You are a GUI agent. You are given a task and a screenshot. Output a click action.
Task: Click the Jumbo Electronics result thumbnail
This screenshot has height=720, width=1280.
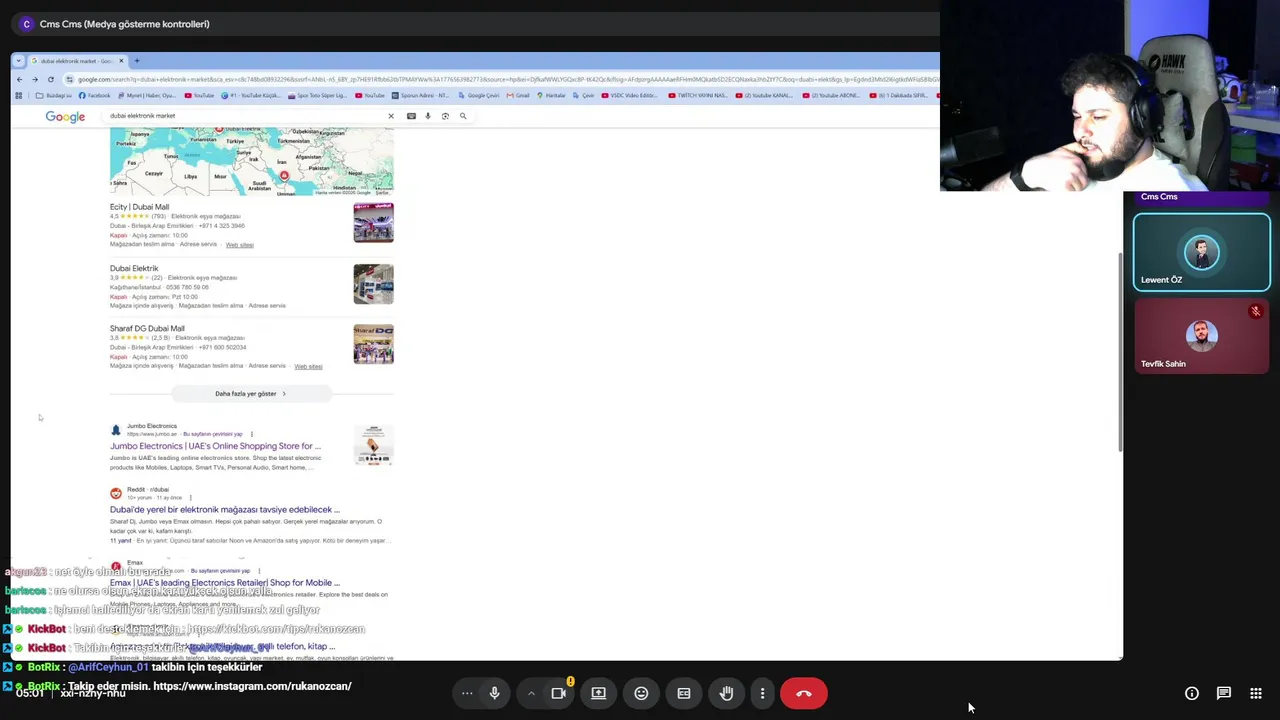point(373,445)
